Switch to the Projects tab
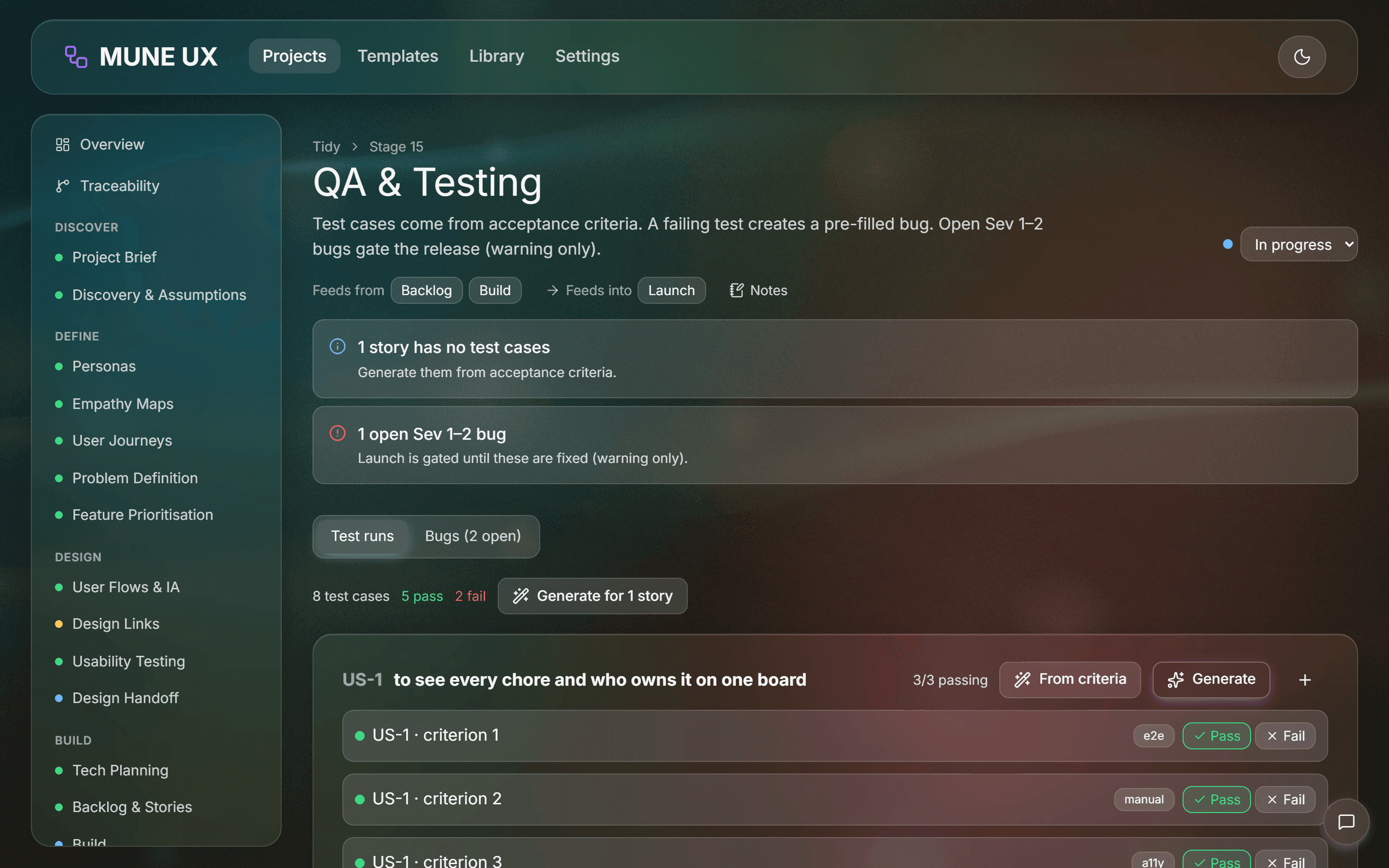This screenshot has height=868, width=1389. point(295,56)
